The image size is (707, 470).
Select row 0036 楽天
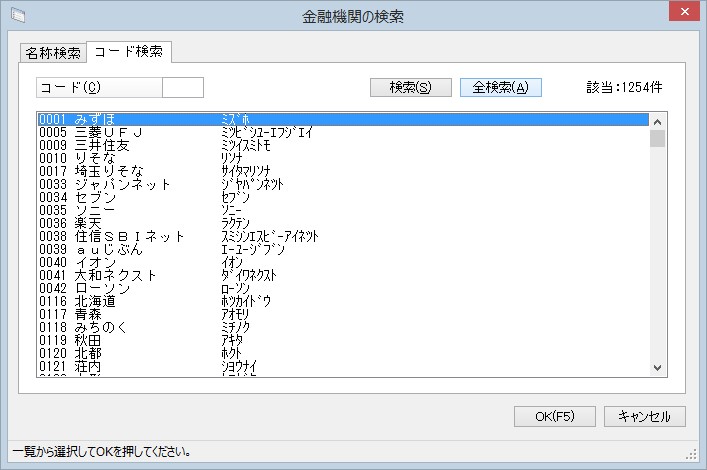point(343,223)
